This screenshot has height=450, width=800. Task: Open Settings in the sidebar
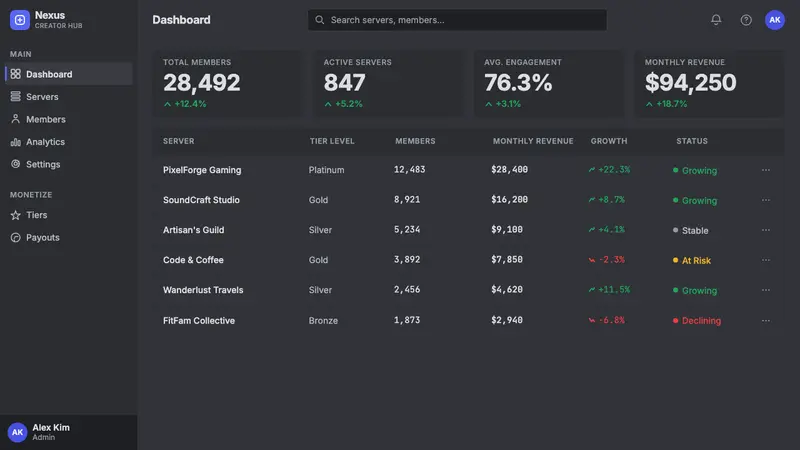click(x=69, y=164)
